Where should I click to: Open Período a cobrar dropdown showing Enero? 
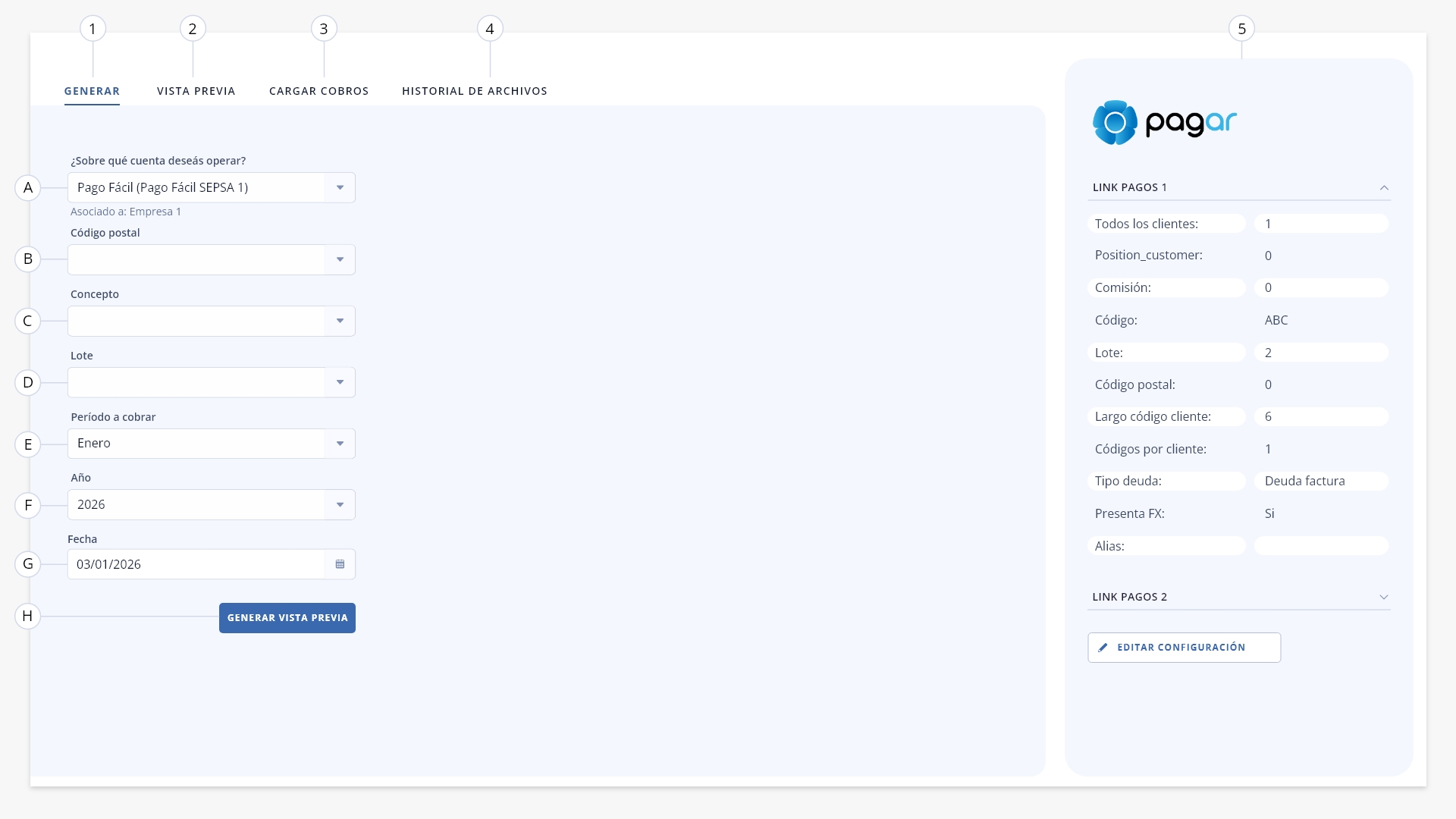(x=212, y=444)
